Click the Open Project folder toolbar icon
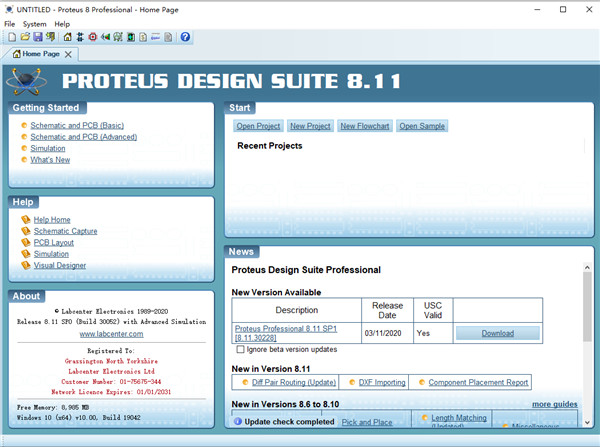 pyautogui.click(x=25, y=37)
